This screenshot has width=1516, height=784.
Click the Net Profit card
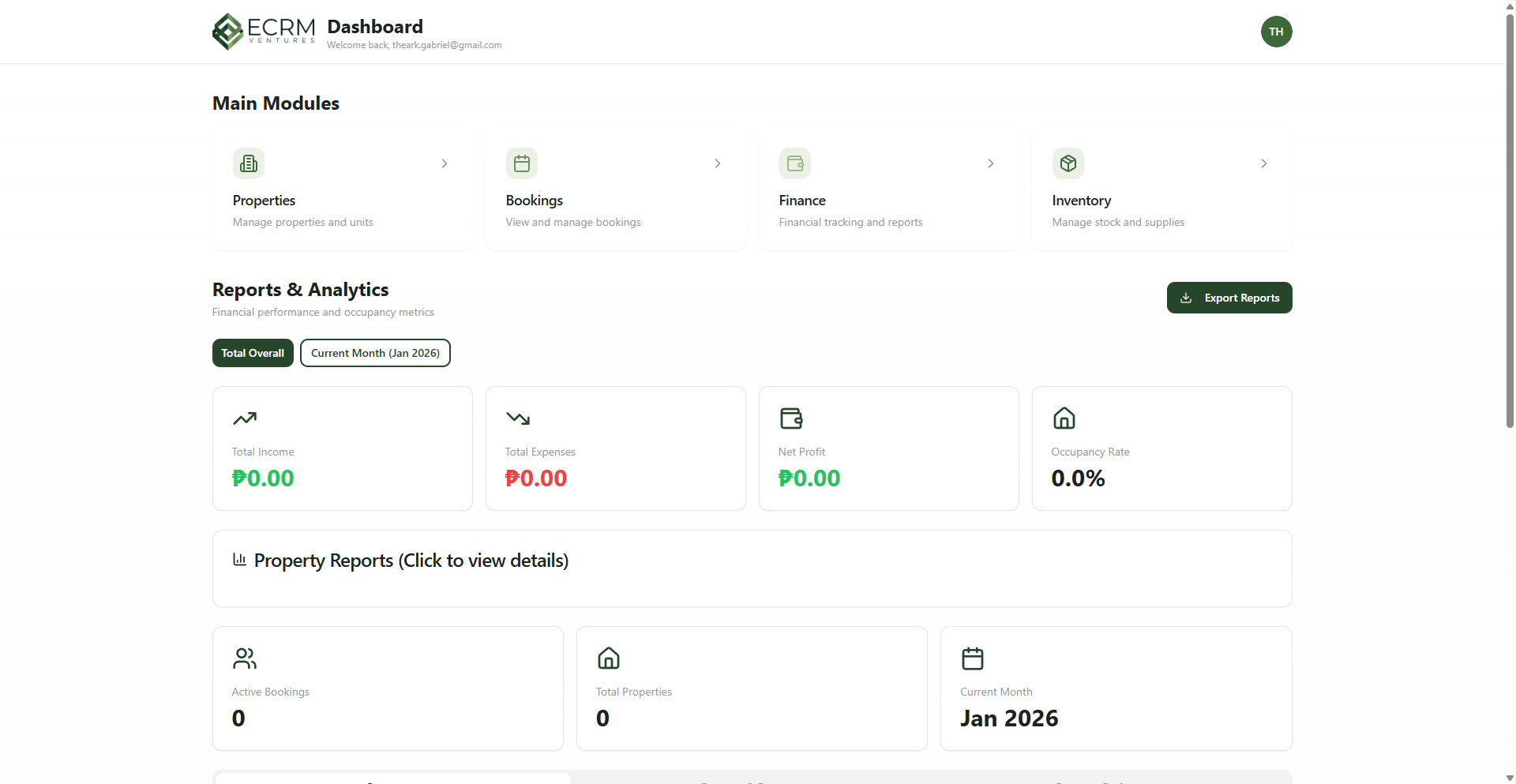(x=888, y=448)
